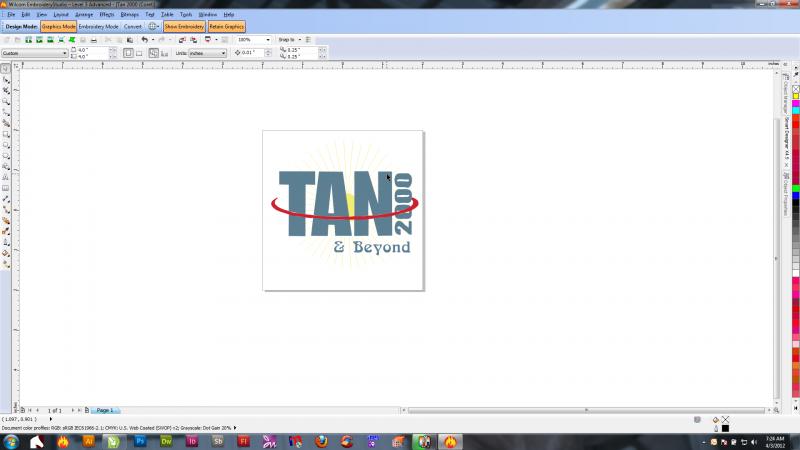Viewport: 800px width, 450px height.
Task: Select the Page 1 tab
Action: click(x=105, y=410)
